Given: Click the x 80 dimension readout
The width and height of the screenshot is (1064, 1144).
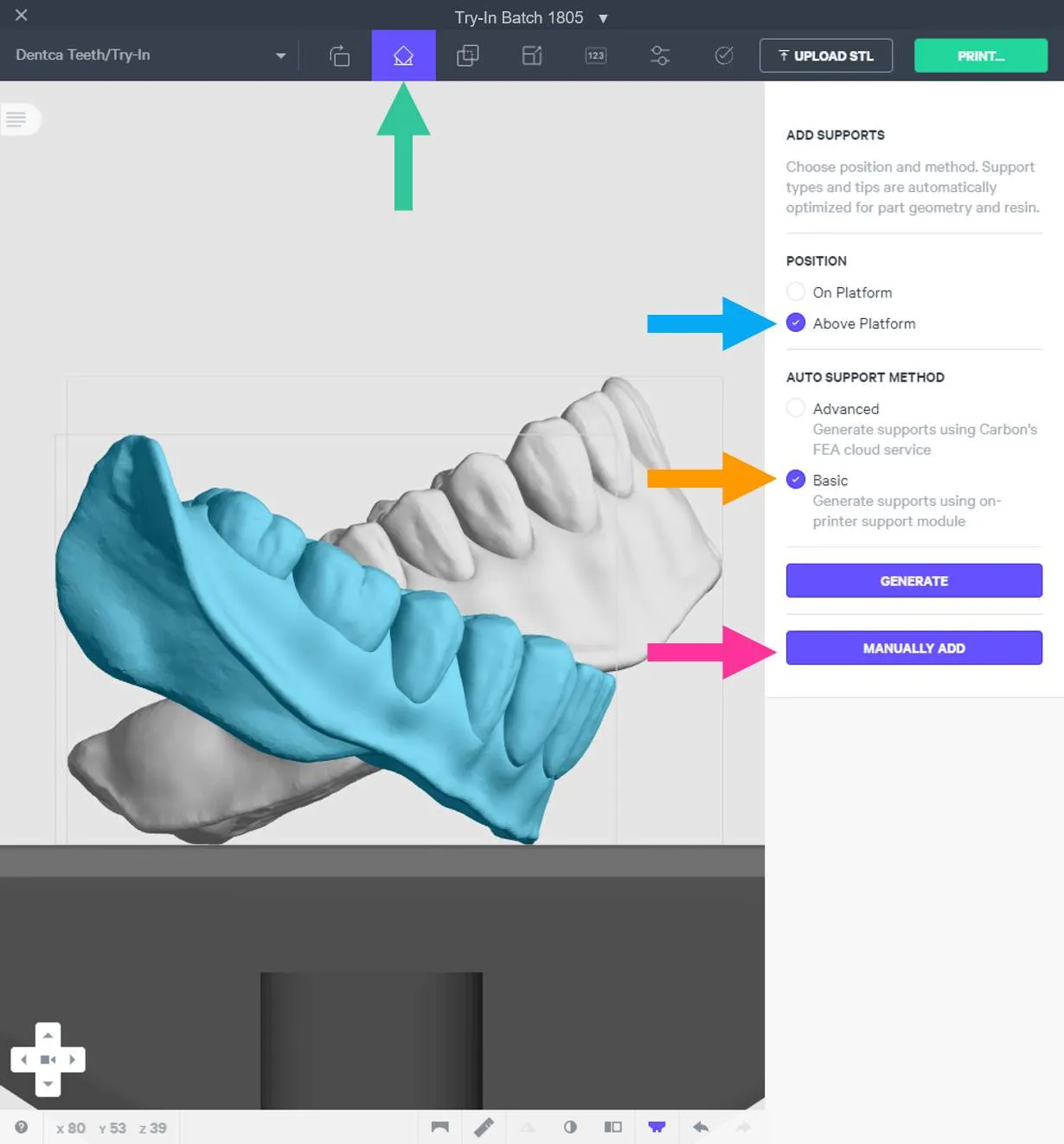Looking at the screenshot, I should 71,1128.
